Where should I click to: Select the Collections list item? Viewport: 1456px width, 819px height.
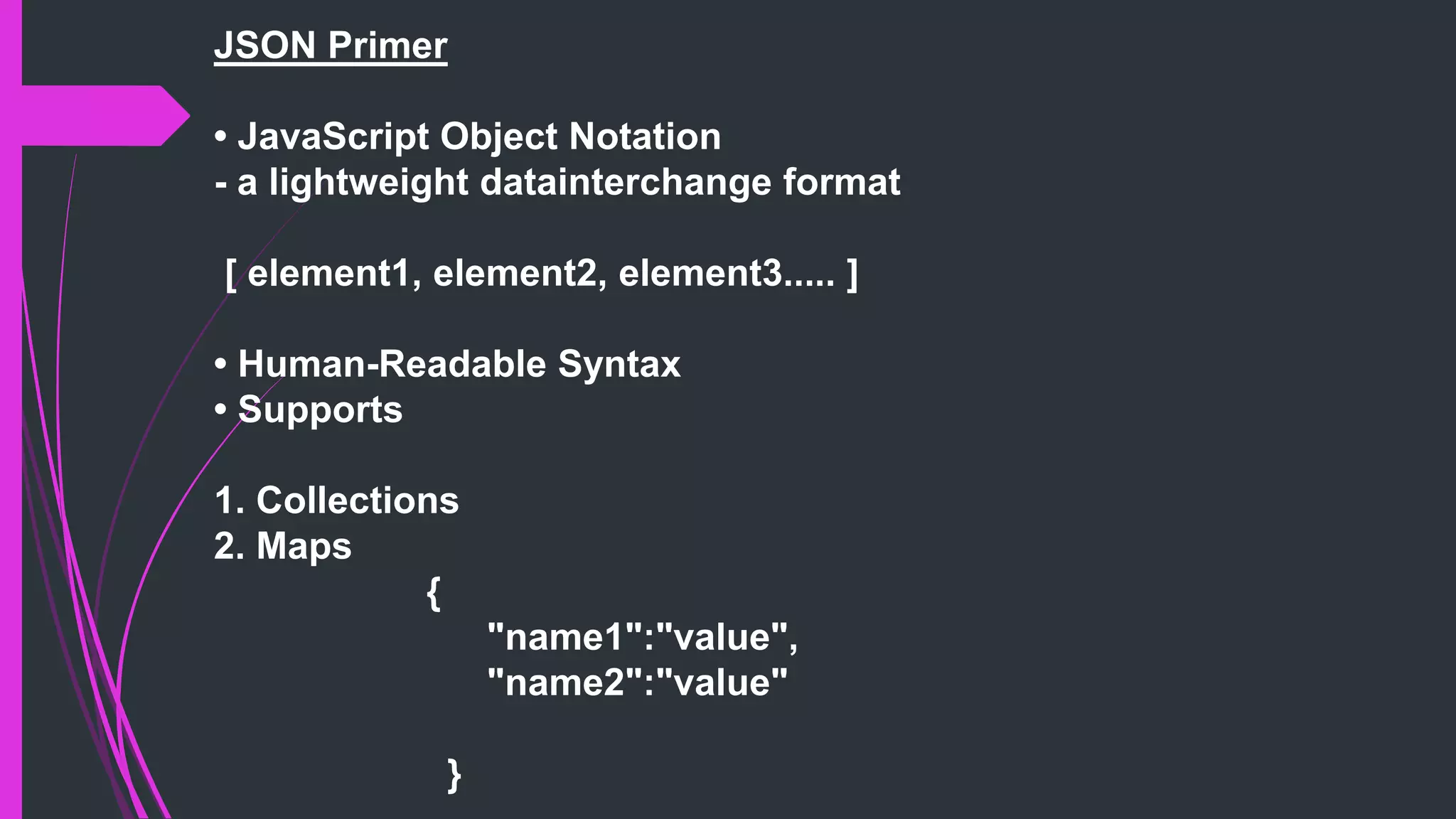[357, 500]
